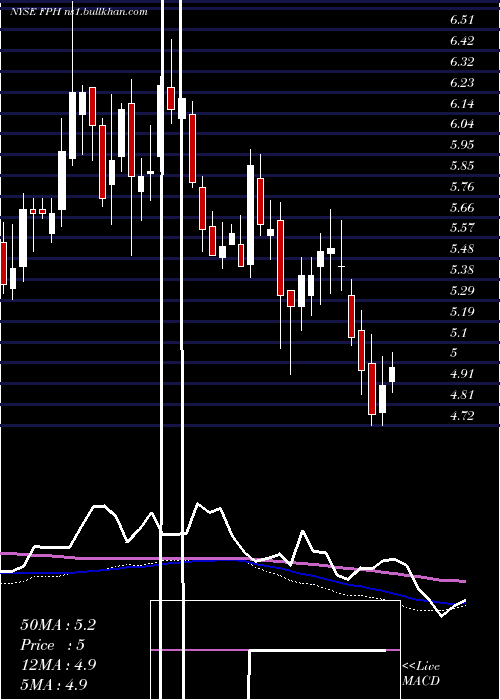Click the 5.1 price axis label
500x700 pixels.
click(x=458, y=333)
